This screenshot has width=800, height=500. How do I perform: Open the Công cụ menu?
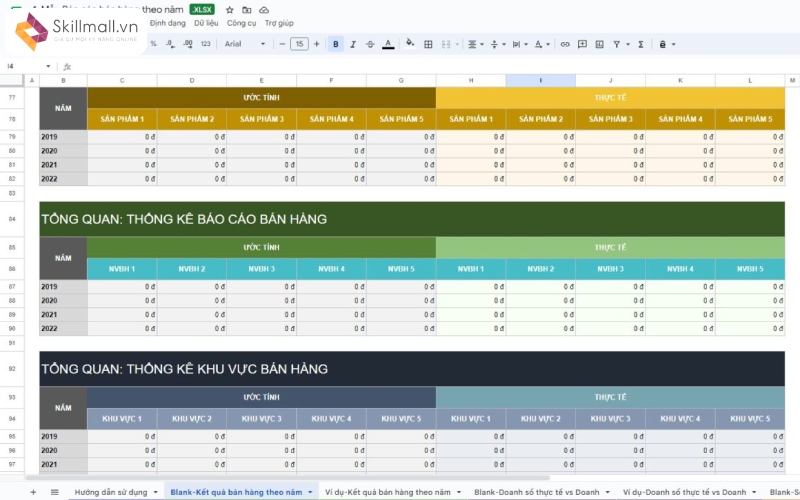(x=241, y=23)
